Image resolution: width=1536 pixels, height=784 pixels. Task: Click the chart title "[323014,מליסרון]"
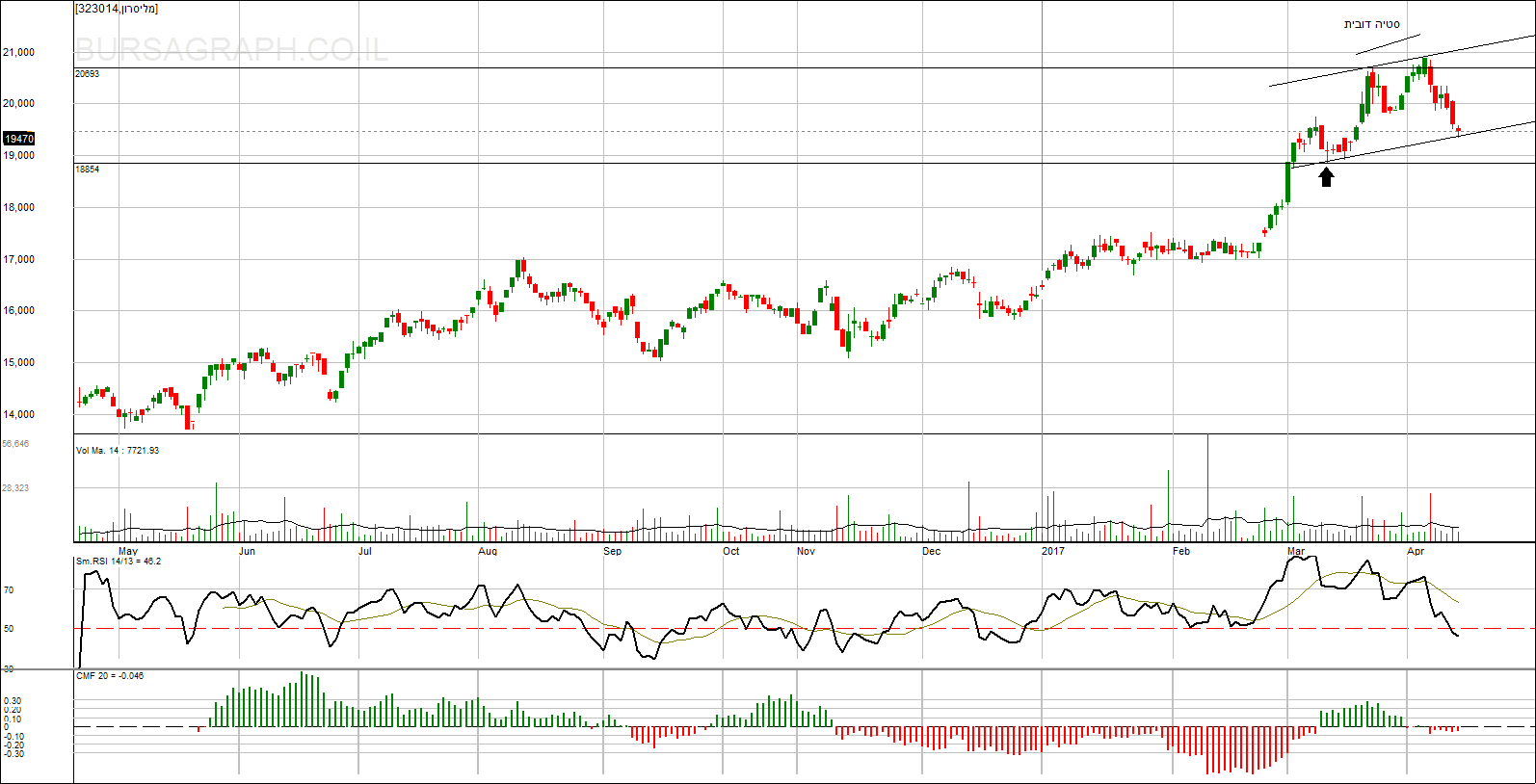pos(117,9)
